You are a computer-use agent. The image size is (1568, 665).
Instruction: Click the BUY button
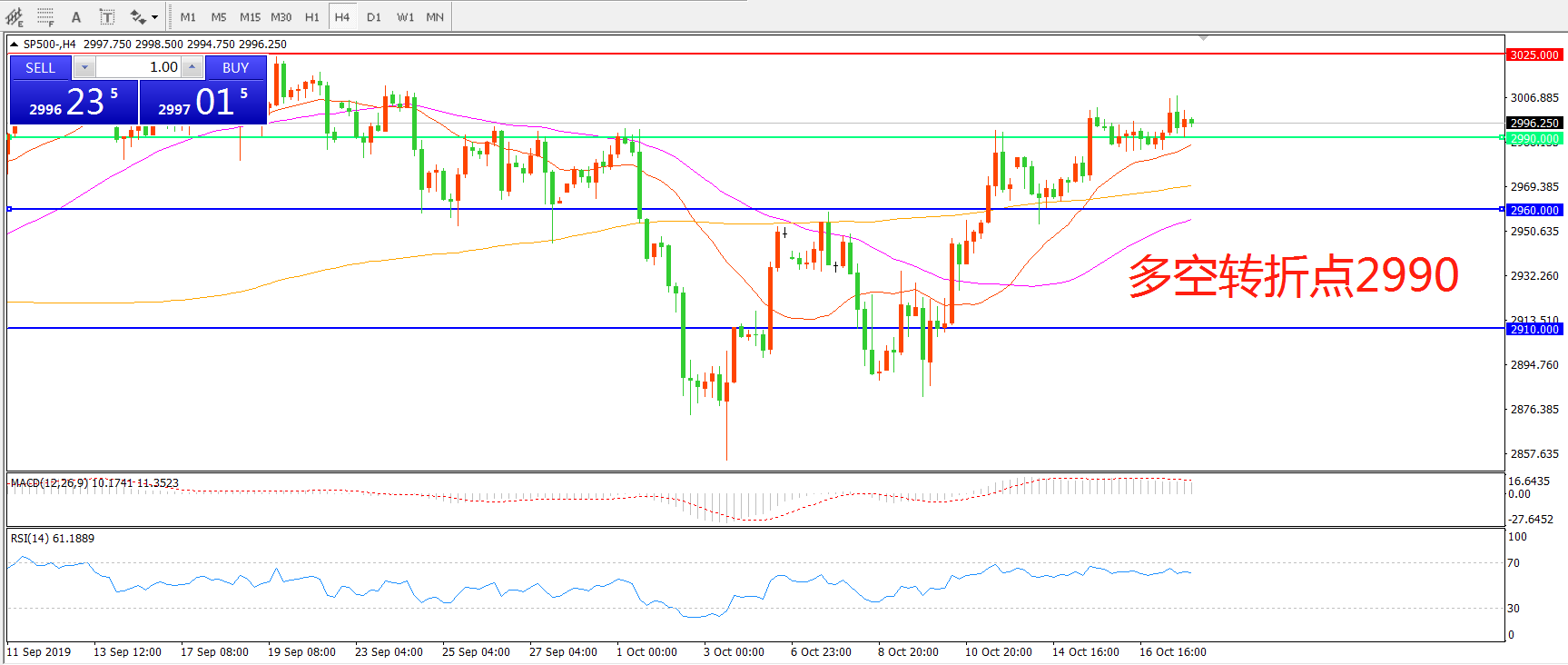click(x=235, y=67)
